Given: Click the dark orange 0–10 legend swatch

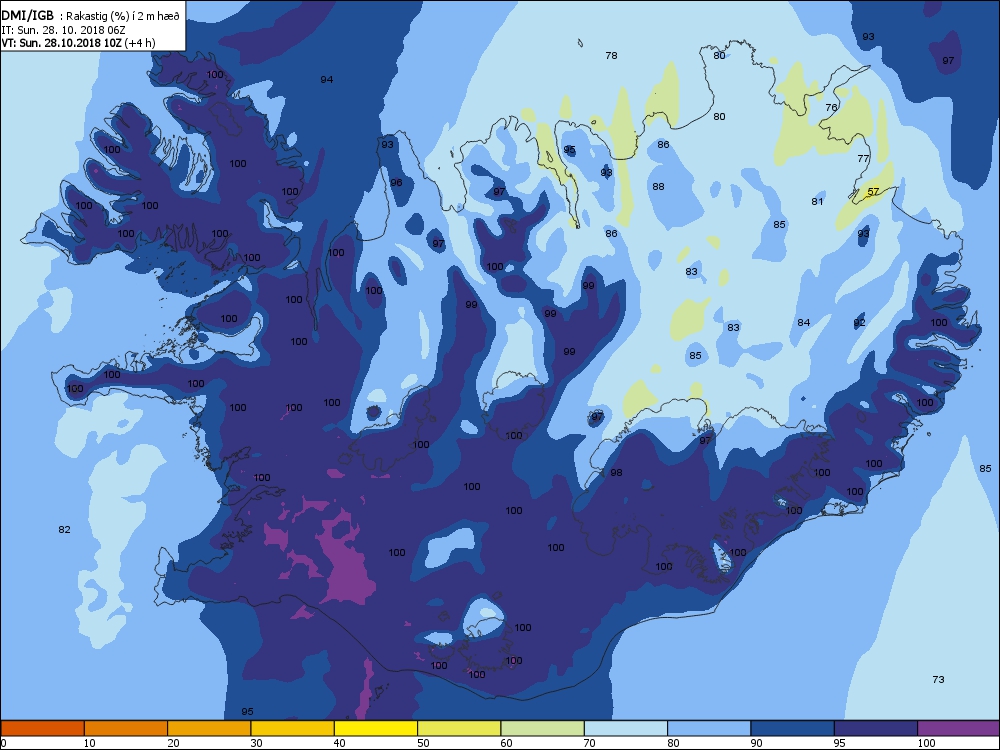Looking at the screenshot, I should pyautogui.click(x=42, y=728).
